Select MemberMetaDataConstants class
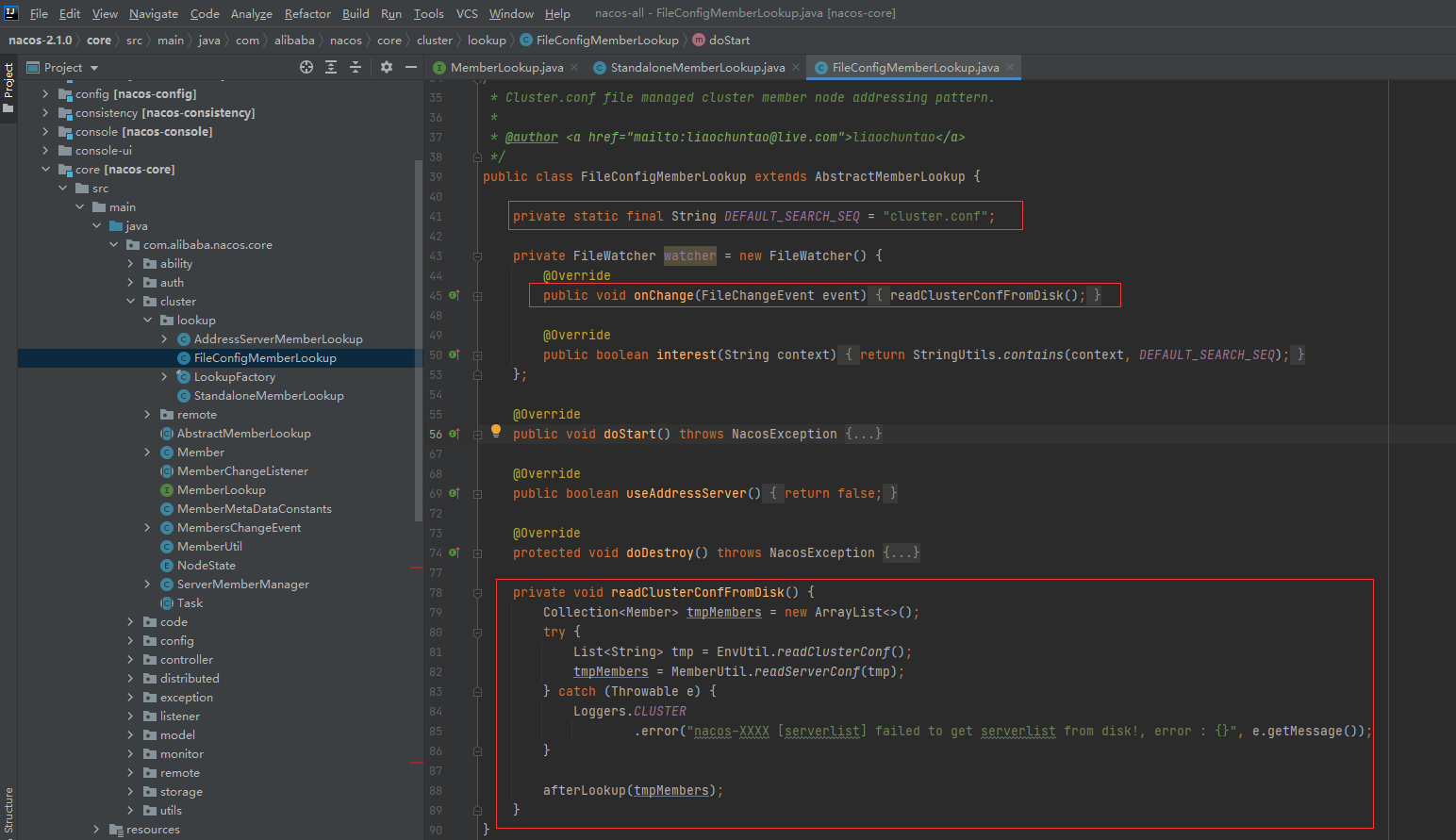1456x840 pixels. [254, 508]
